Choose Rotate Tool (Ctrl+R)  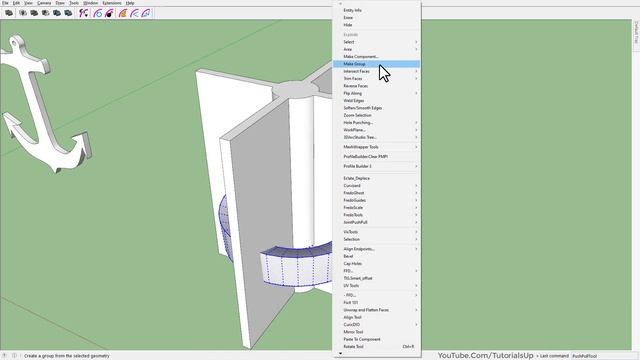[x=376, y=347]
